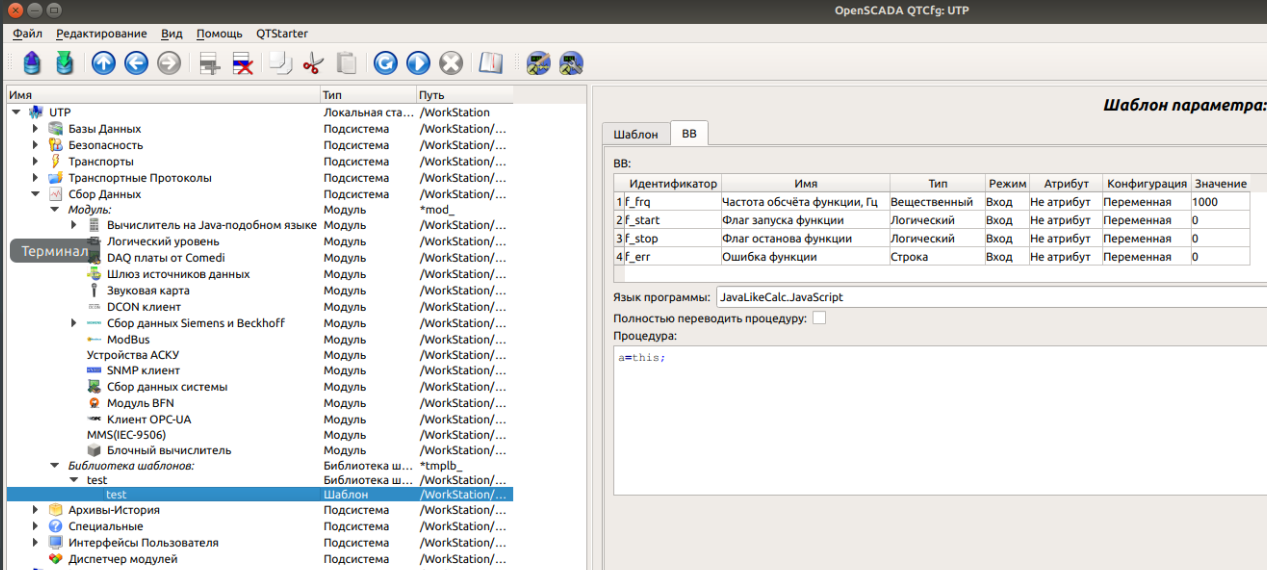Switch to the 'Шаблон' tab
The width and height of the screenshot is (1267, 570).
pos(635,134)
